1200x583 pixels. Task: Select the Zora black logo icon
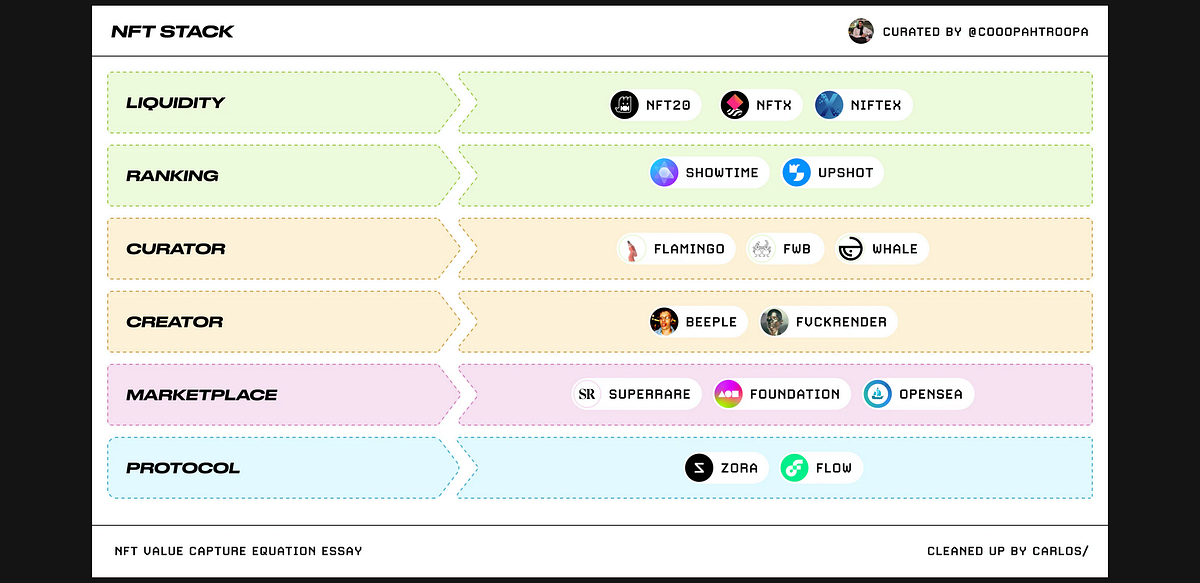(699, 467)
